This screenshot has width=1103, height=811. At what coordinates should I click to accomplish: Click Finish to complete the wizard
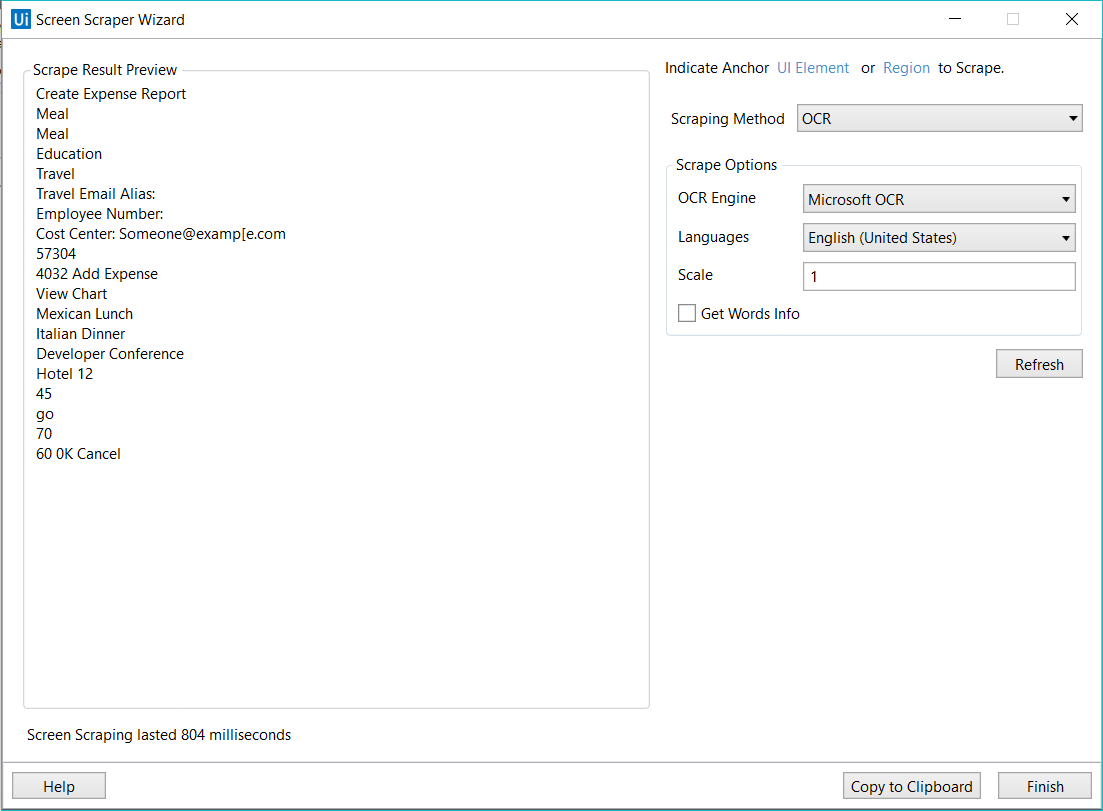1045,787
